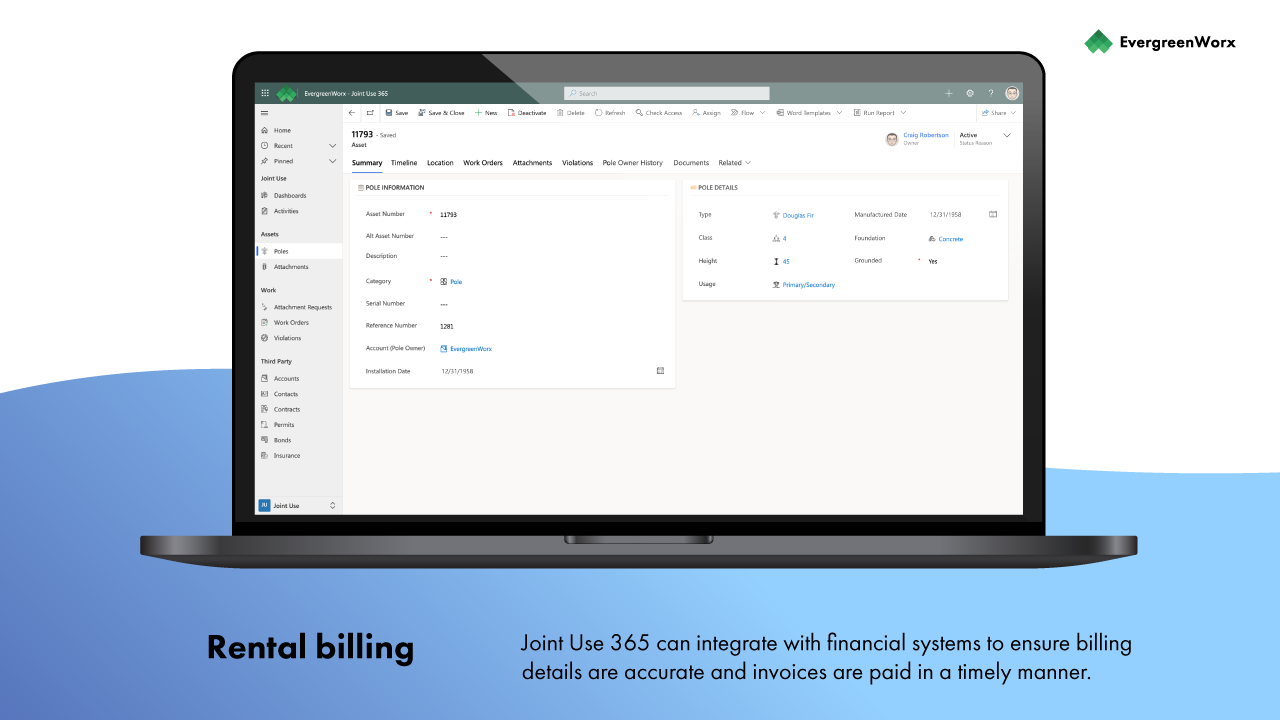Click New in the command bar
1280x720 pixels.
(x=486, y=113)
